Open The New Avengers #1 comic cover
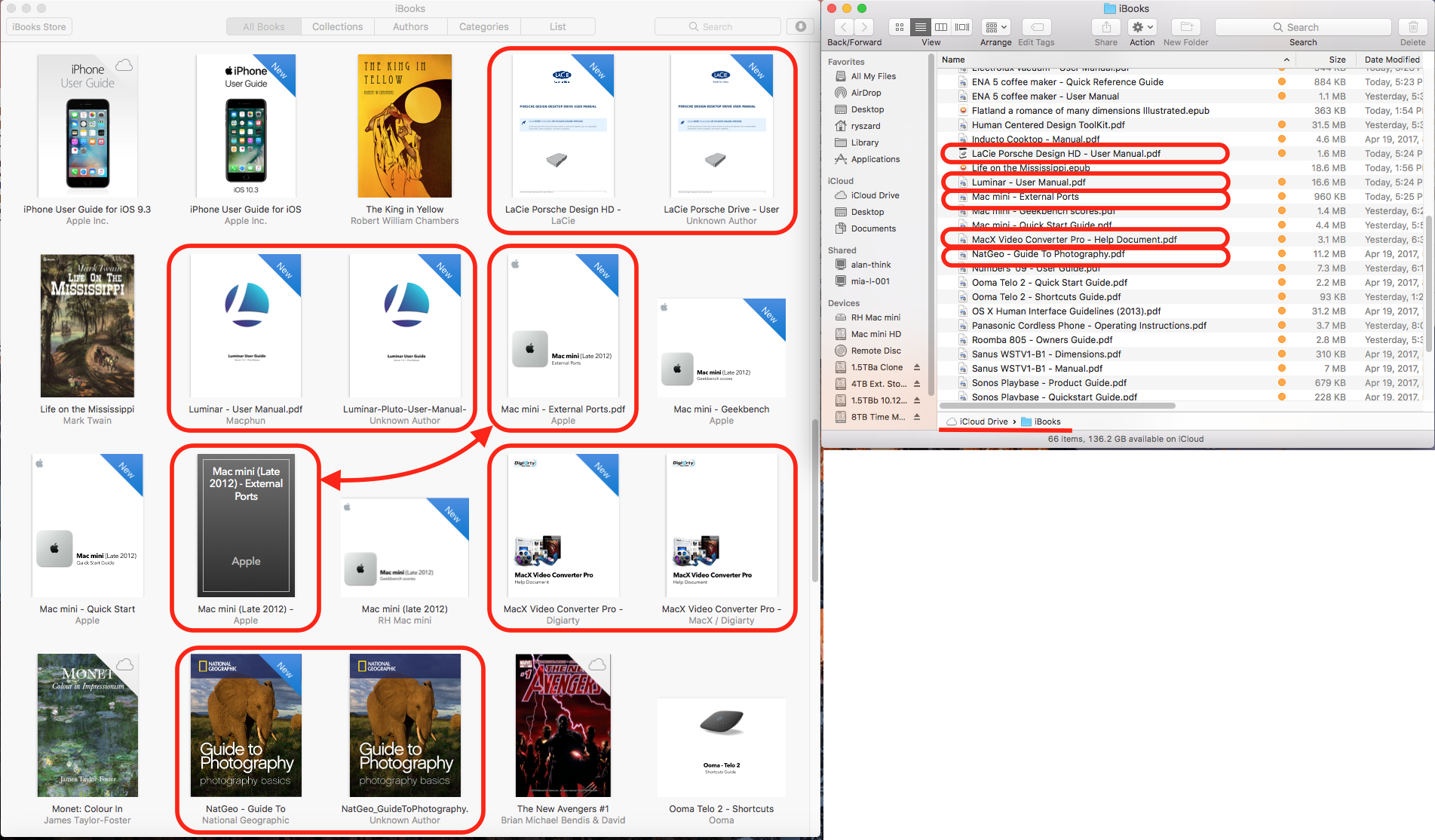 tap(563, 725)
